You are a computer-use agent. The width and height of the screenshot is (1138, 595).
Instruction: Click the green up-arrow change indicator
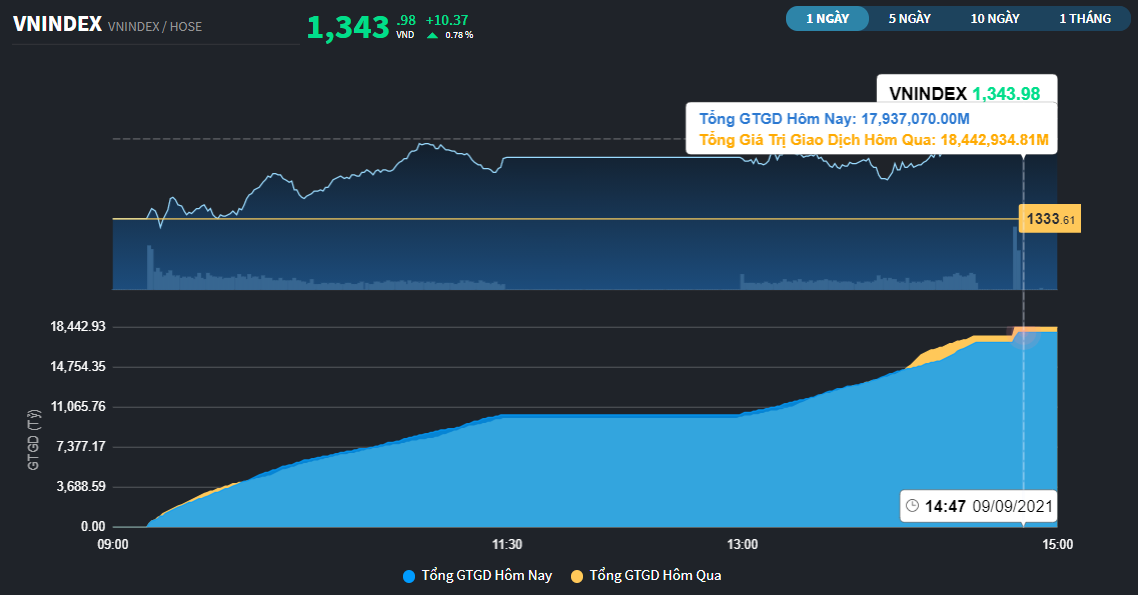pyautogui.click(x=433, y=35)
